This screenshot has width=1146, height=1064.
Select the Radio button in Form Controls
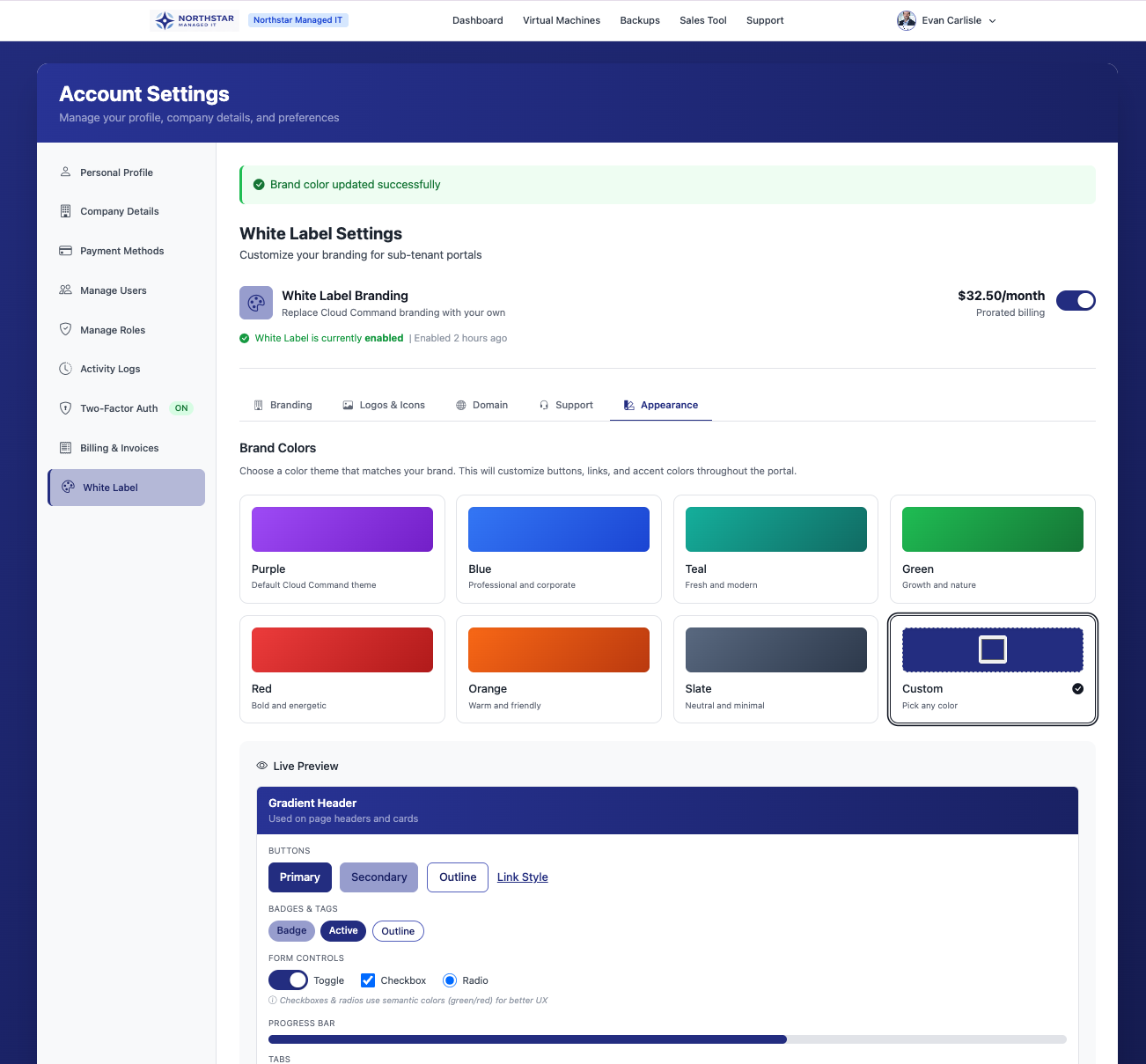[450, 980]
